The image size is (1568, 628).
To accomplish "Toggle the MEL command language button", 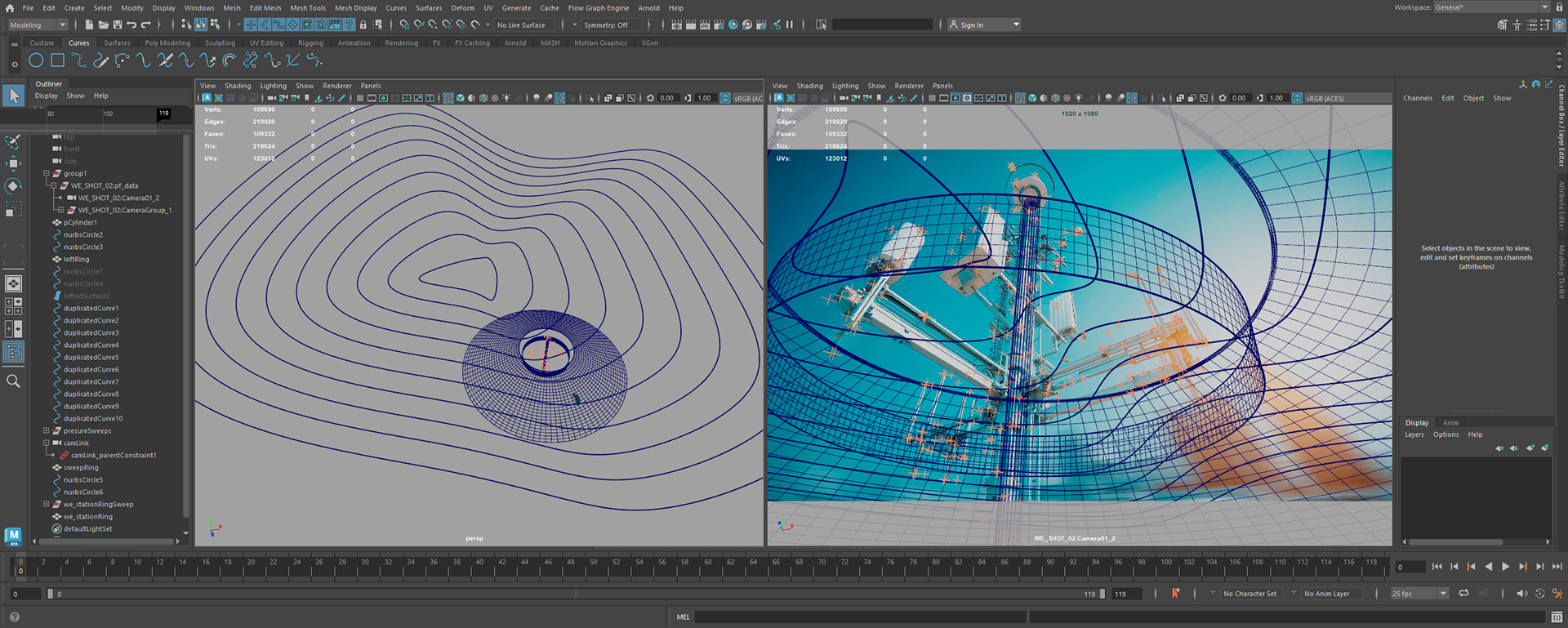I will (x=683, y=617).
